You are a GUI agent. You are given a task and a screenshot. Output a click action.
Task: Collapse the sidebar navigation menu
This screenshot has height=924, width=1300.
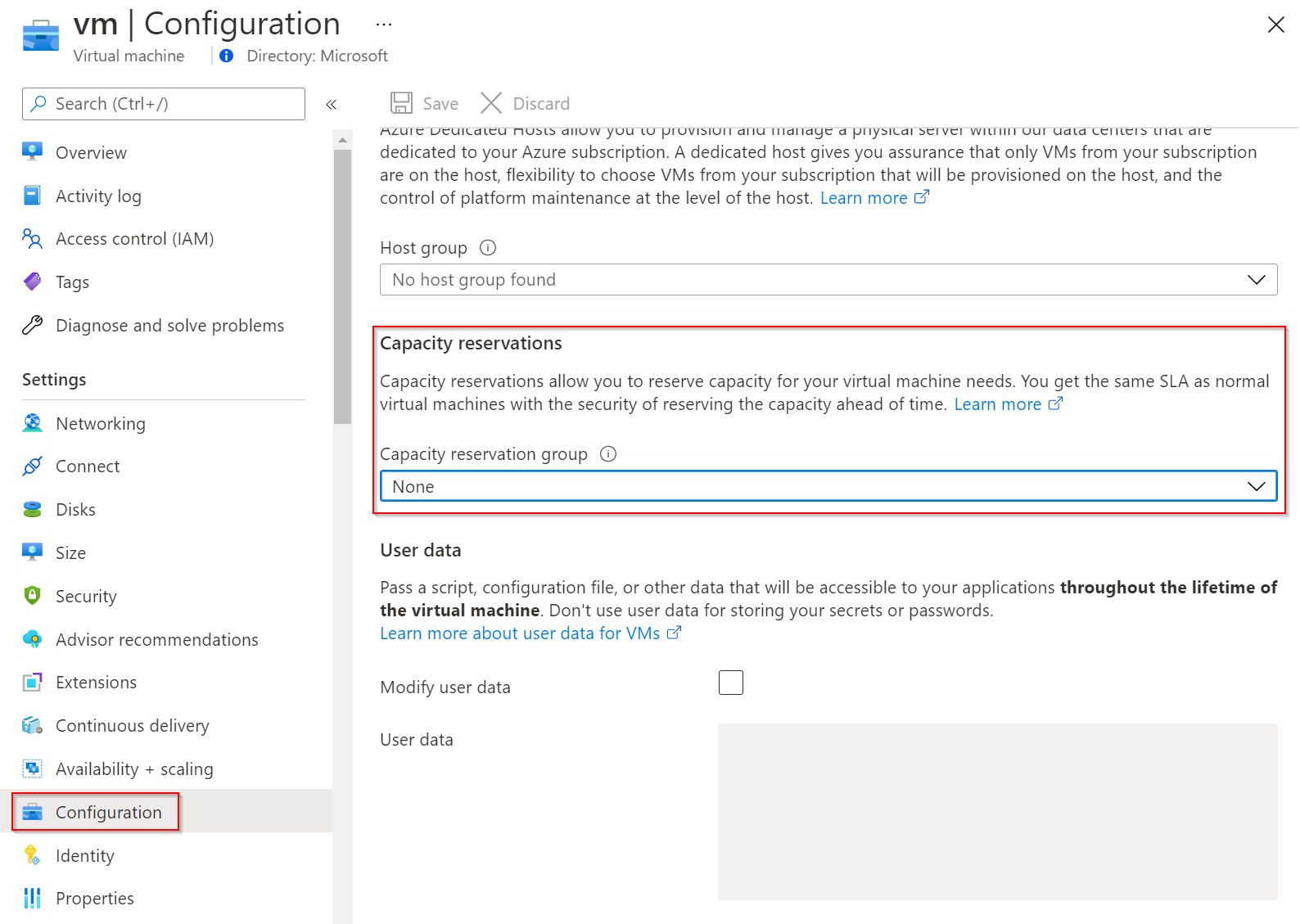(332, 105)
